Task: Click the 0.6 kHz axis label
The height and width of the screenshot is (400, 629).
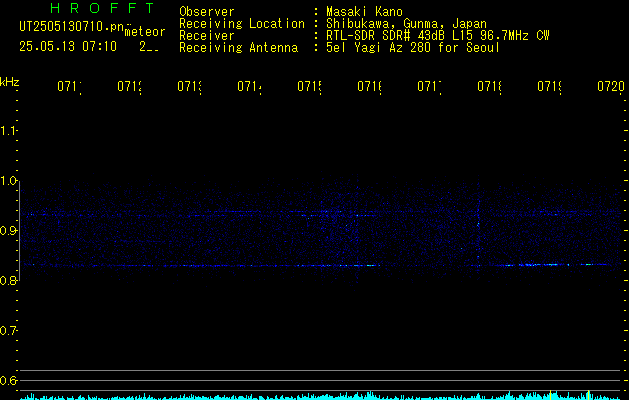Action: click(x=8, y=380)
